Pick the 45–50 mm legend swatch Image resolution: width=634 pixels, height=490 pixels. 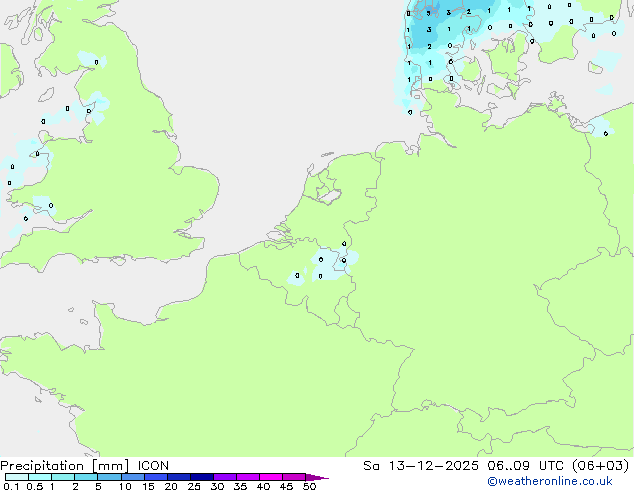click(294, 477)
